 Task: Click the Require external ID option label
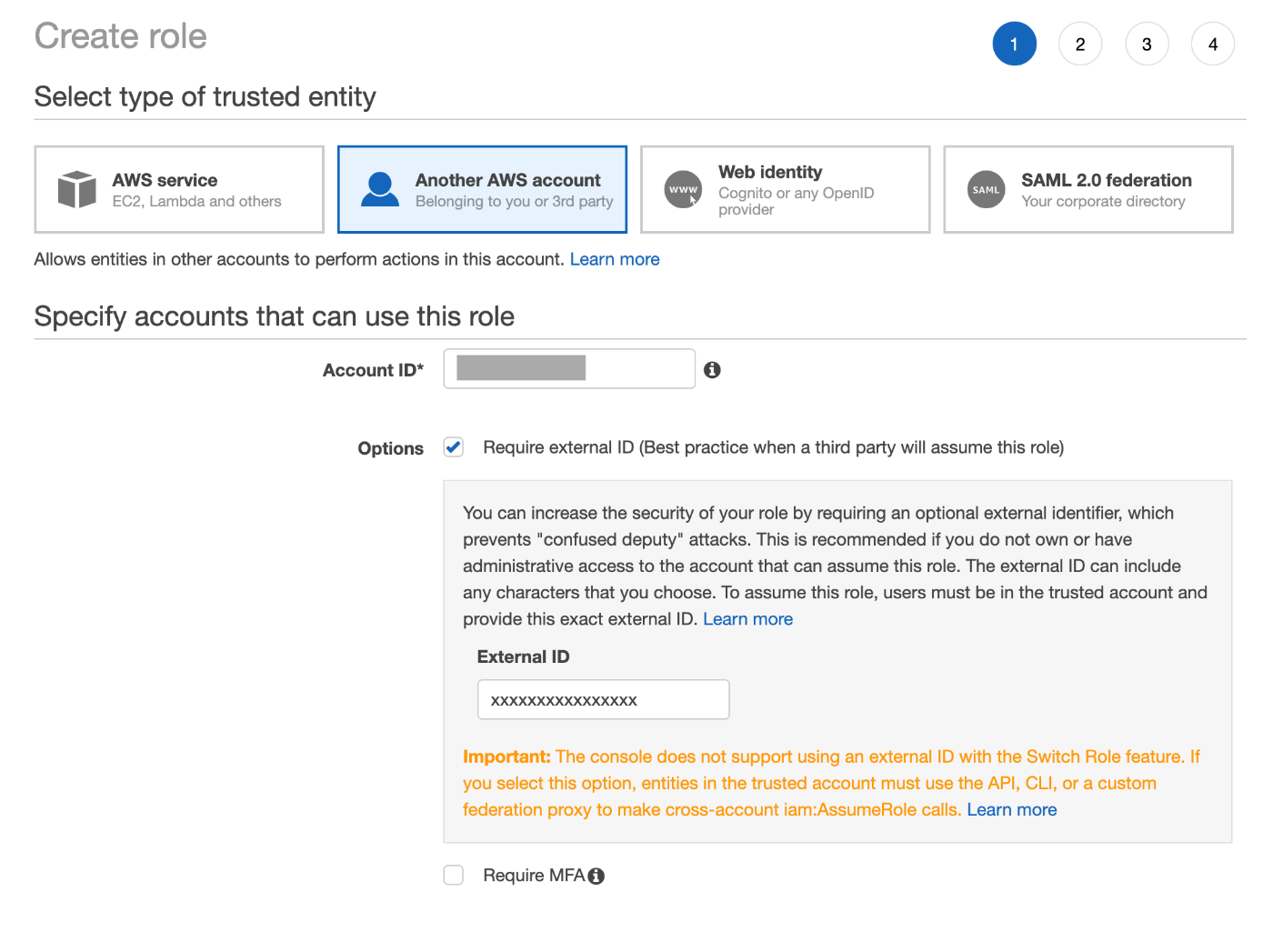pos(773,447)
